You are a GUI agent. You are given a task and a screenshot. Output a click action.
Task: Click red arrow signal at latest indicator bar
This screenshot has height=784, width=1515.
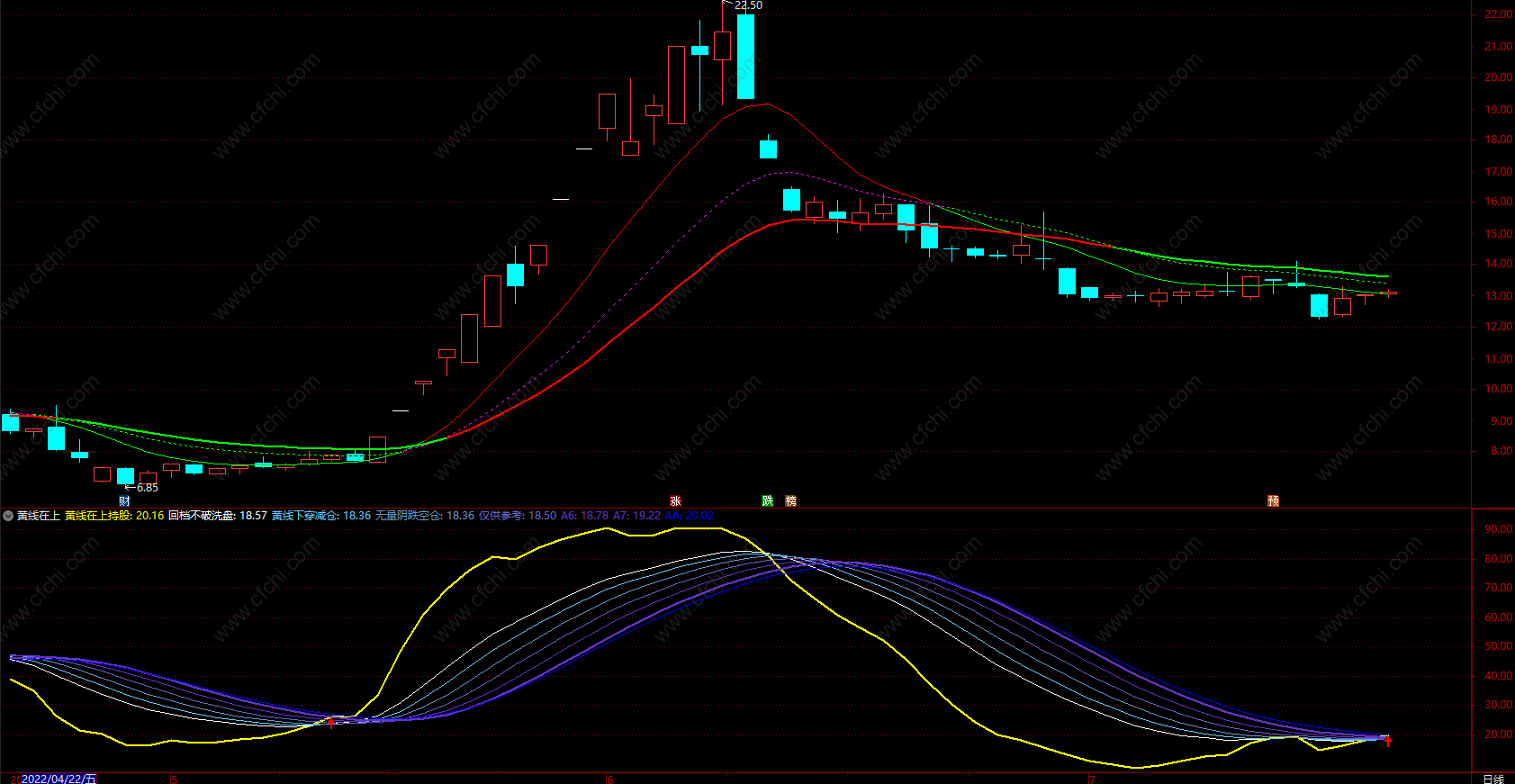1388,741
